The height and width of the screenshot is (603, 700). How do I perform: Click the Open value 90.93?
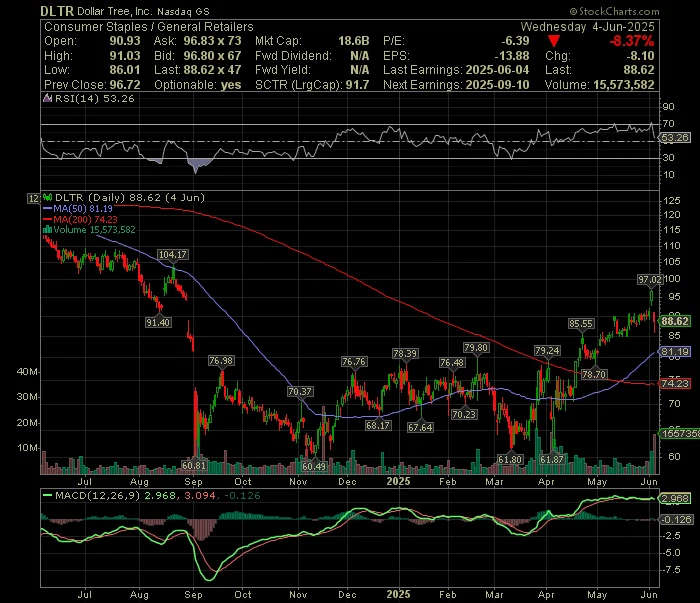coord(125,41)
